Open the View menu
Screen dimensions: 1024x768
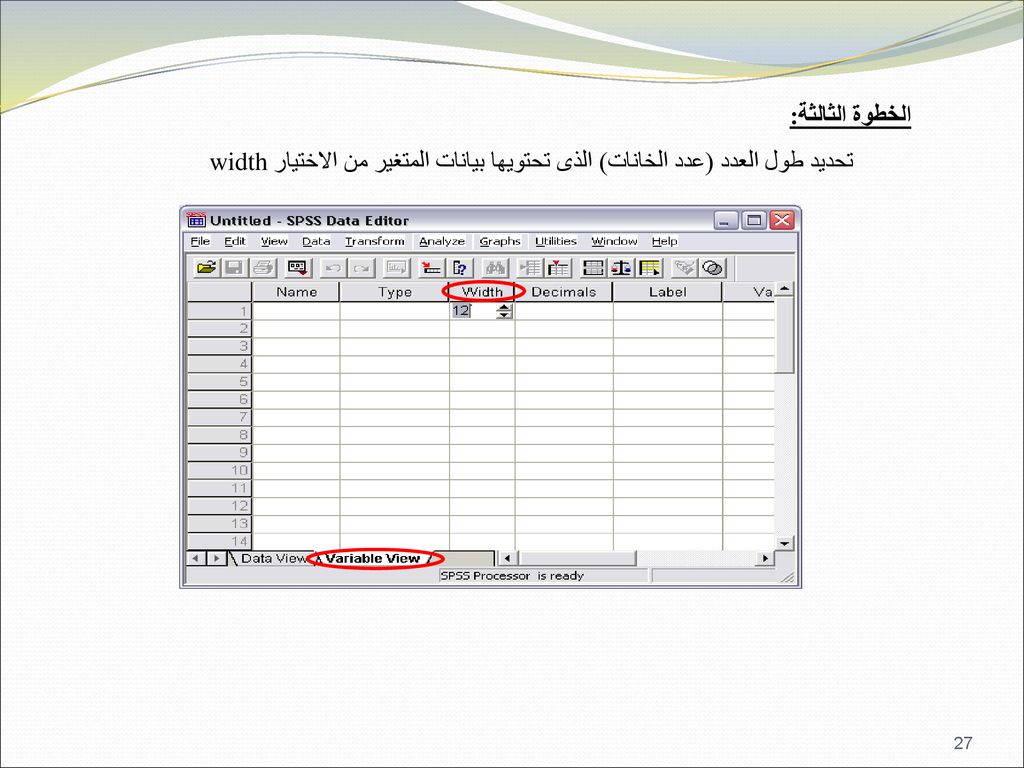click(x=274, y=242)
